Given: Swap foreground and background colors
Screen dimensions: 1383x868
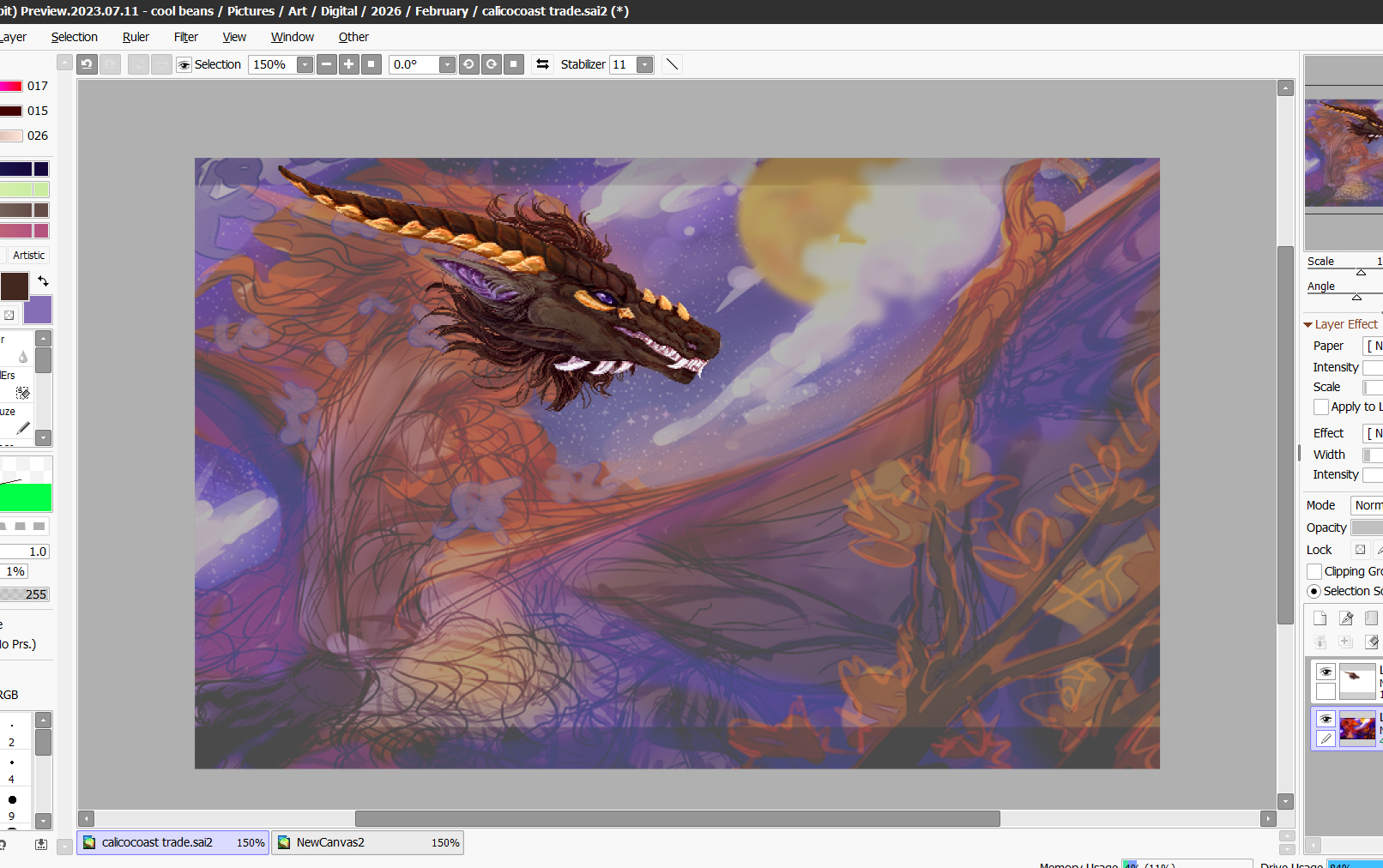Looking at the screenshot, I should 43,281.
